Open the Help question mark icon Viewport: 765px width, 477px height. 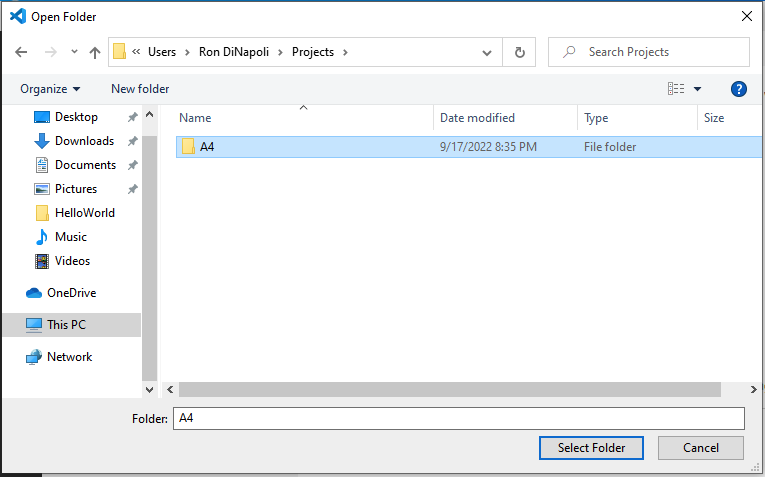pos(739,89)
